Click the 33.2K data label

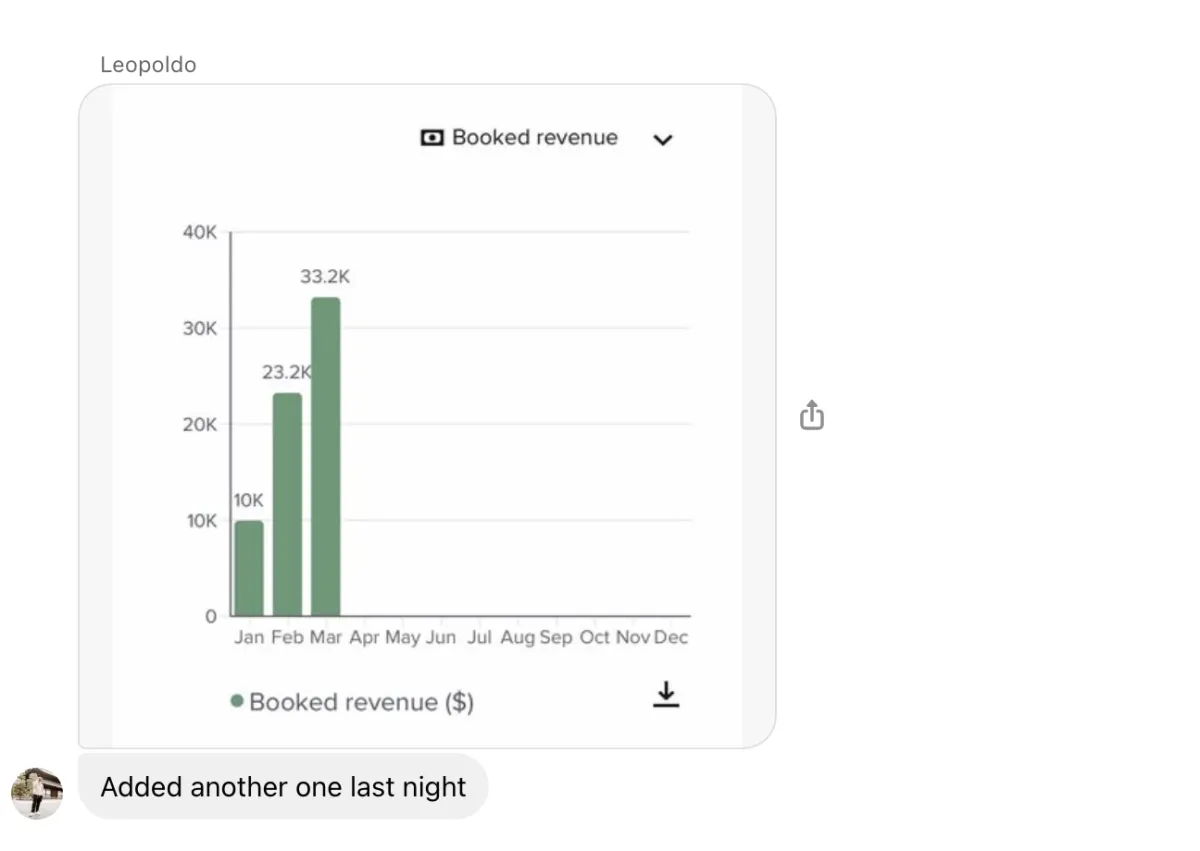[x=325, y=277]
